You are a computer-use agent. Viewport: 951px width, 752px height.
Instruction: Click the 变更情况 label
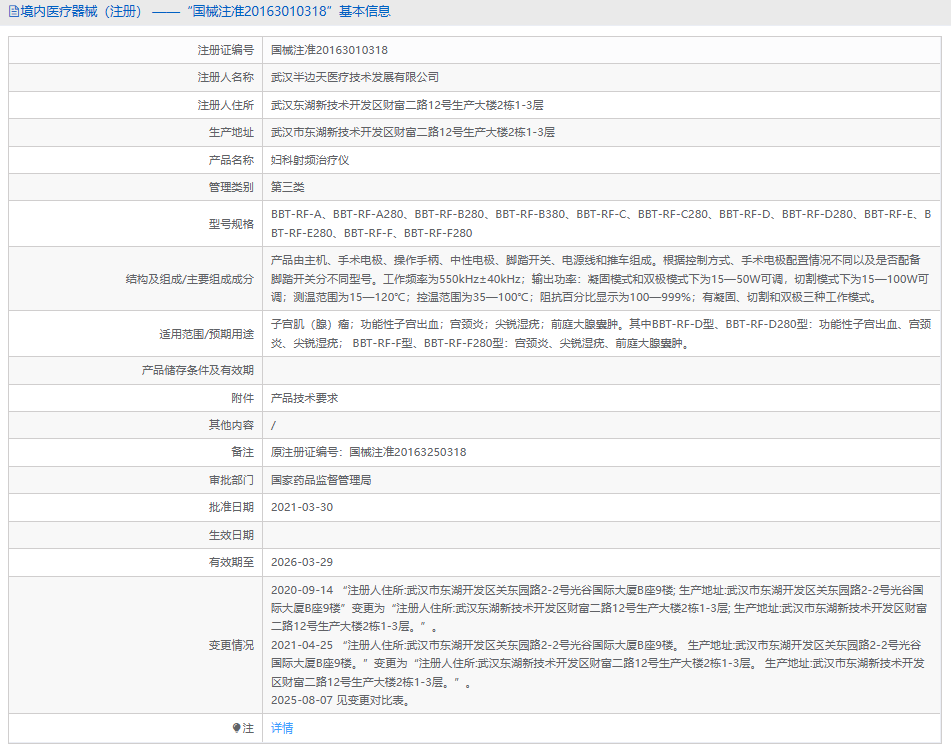[231, 645]
